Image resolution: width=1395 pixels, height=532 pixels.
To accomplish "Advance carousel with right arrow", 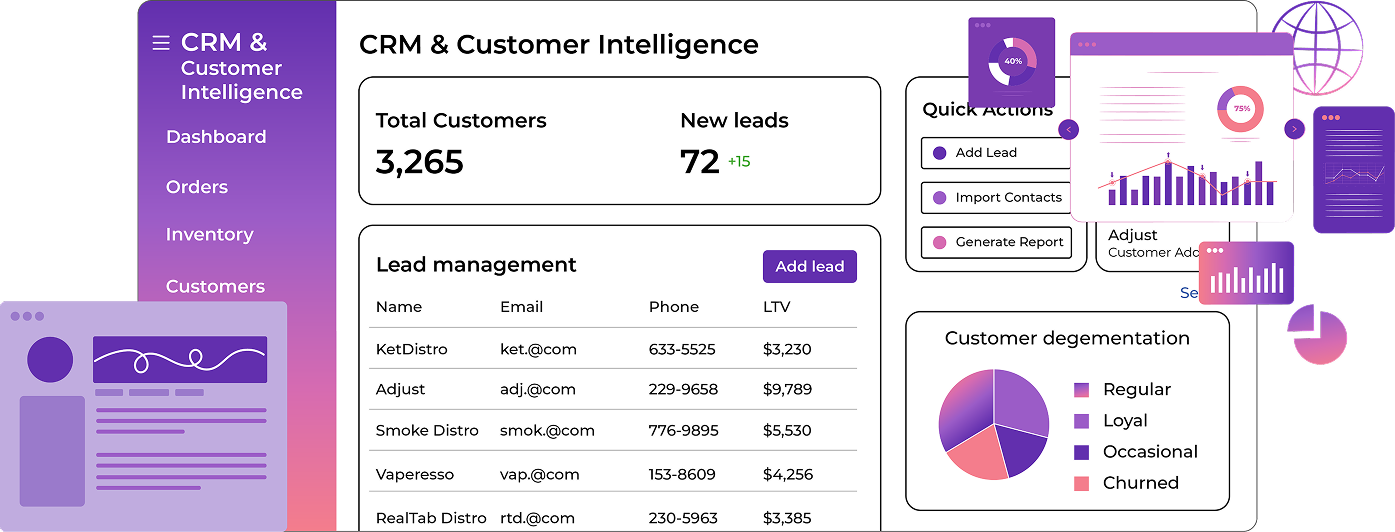I will click(1294, 129).
